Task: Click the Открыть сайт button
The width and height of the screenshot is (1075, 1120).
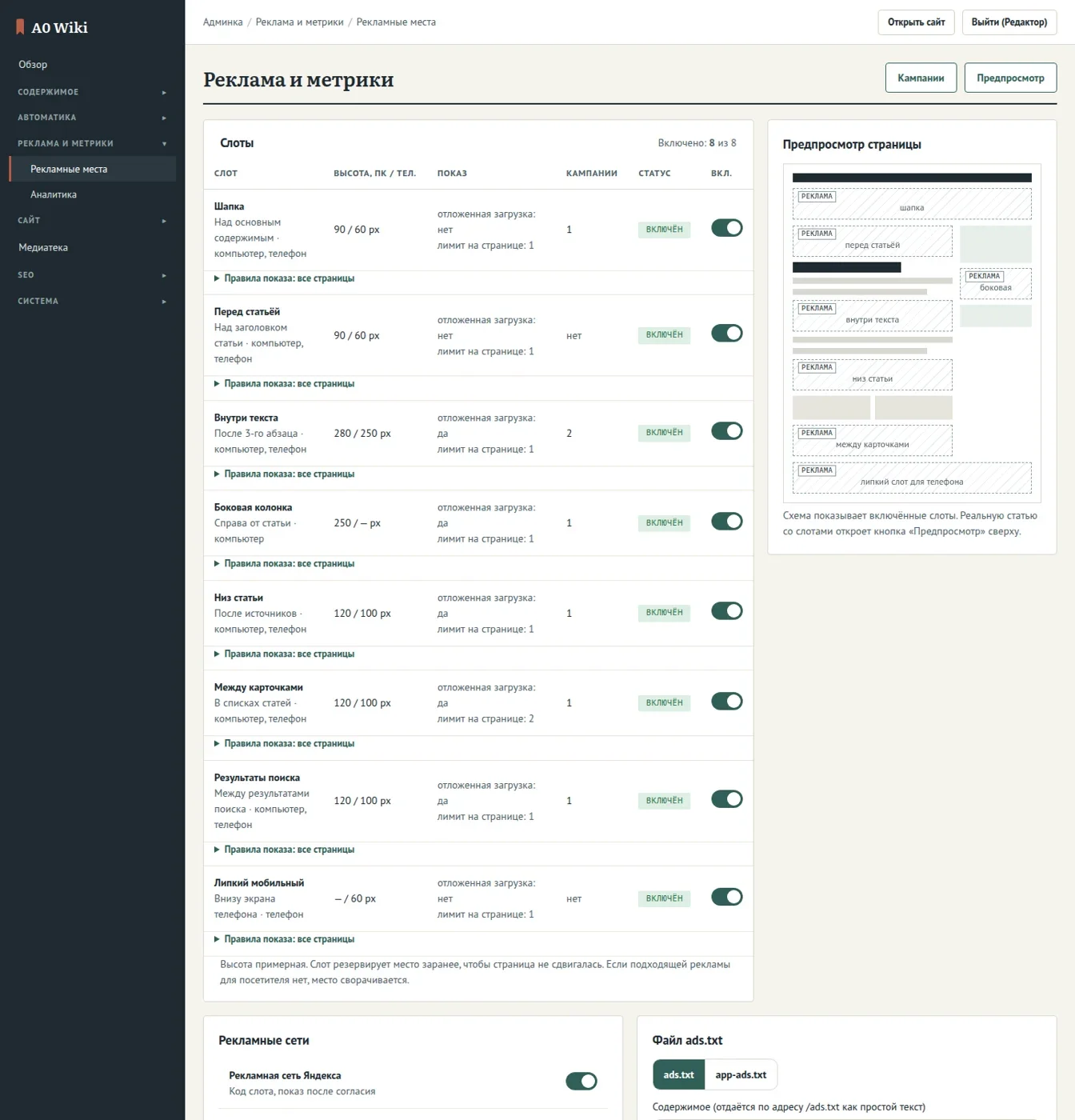Action: 916,22
